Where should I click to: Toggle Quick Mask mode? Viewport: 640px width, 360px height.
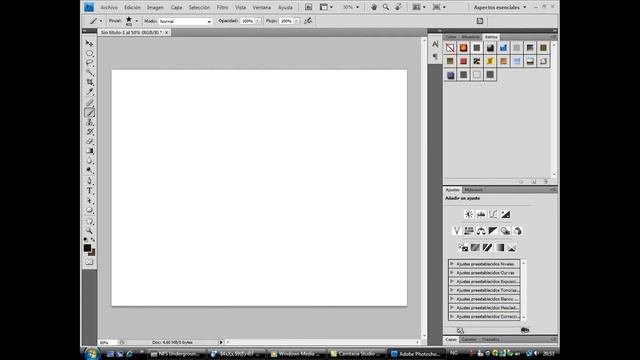tap(89, 262)
